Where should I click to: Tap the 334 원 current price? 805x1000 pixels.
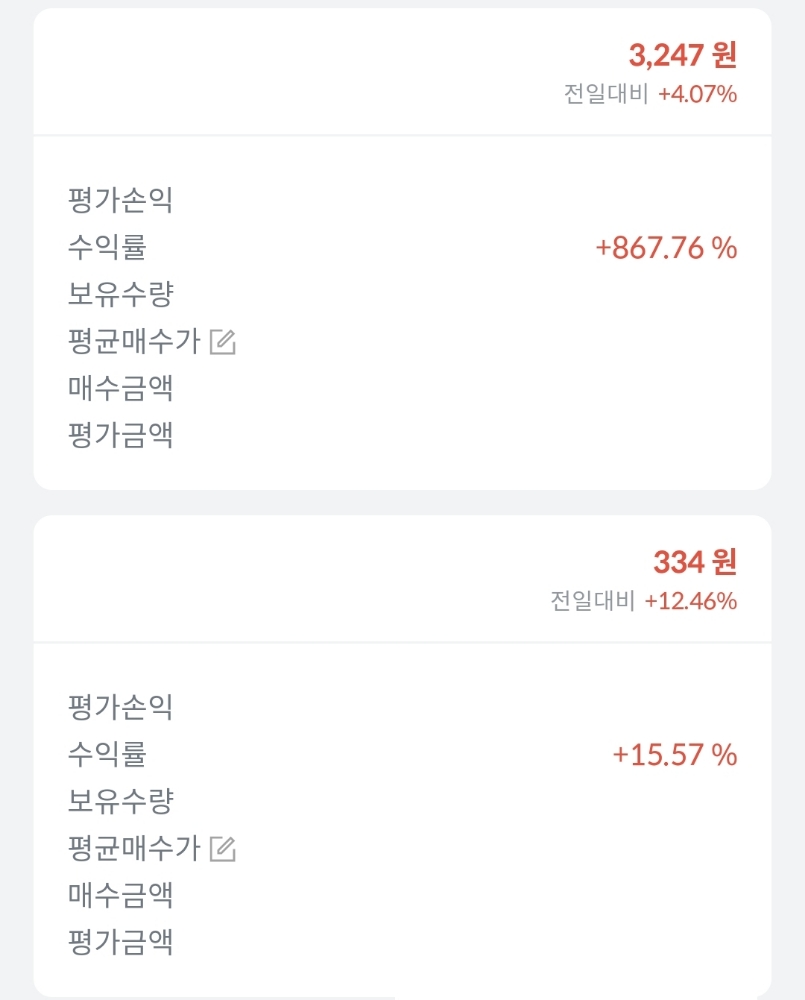[695, 562]
